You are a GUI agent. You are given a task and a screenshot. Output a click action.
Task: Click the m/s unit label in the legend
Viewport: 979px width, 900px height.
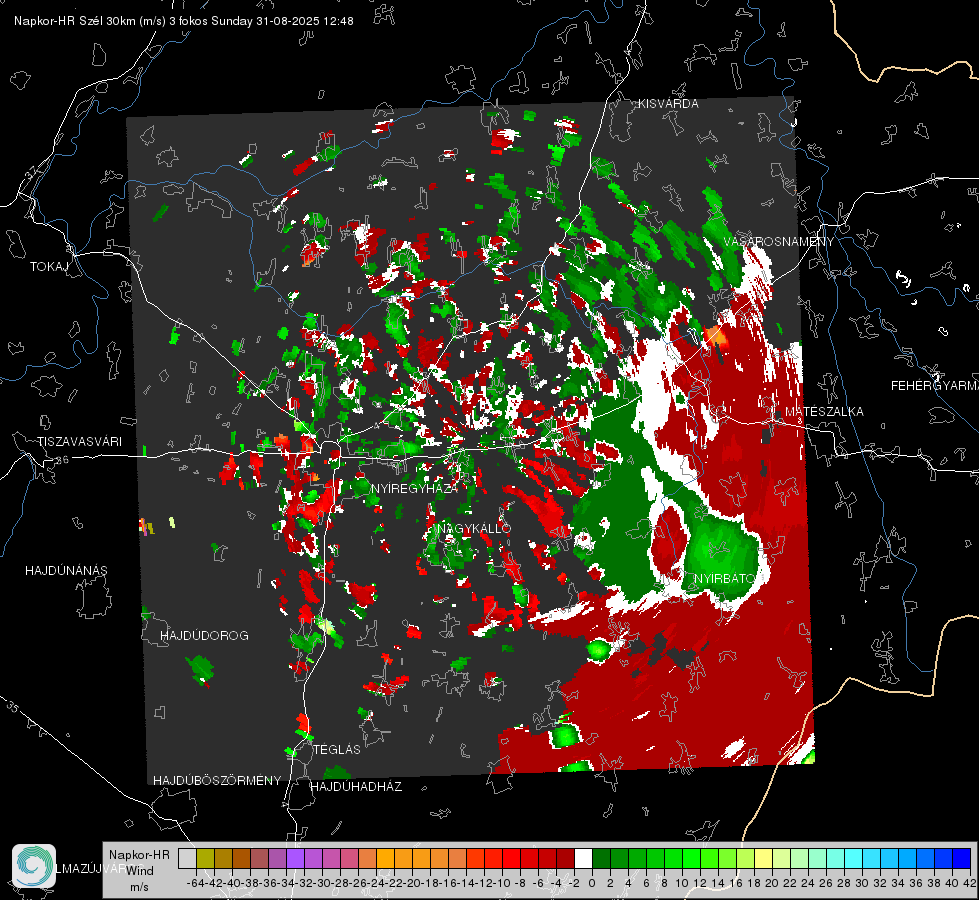pyautogui.click(x=139, y=887)
